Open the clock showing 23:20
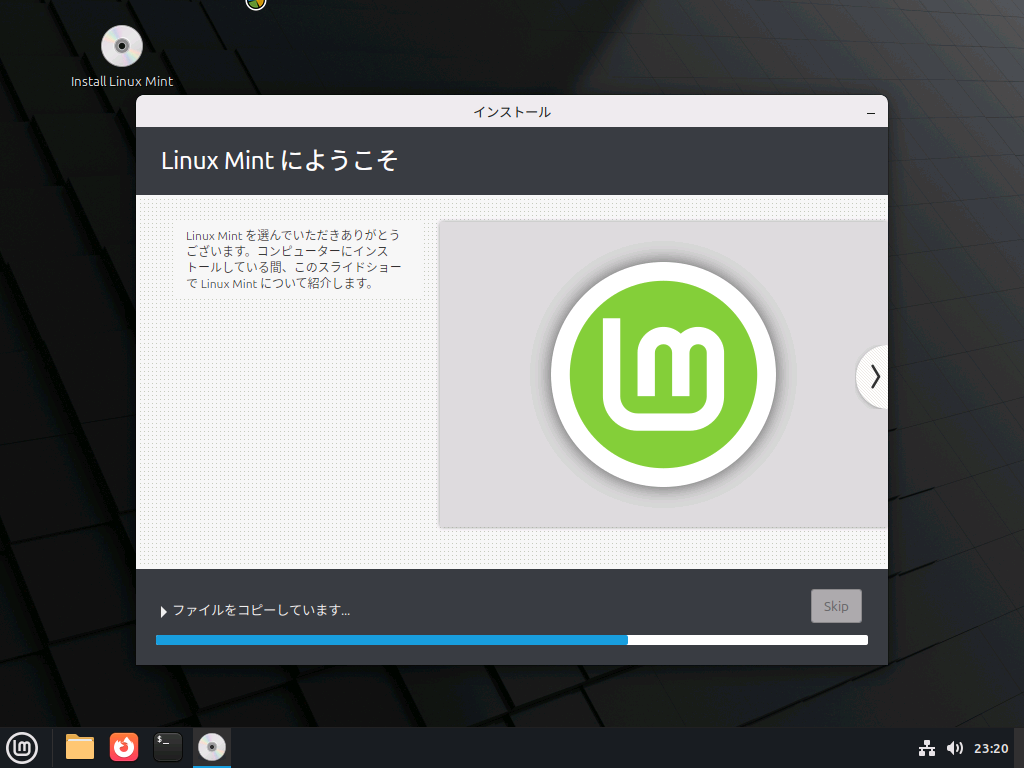This screenshot has height=768, width=1024. [x=993, y=747]
